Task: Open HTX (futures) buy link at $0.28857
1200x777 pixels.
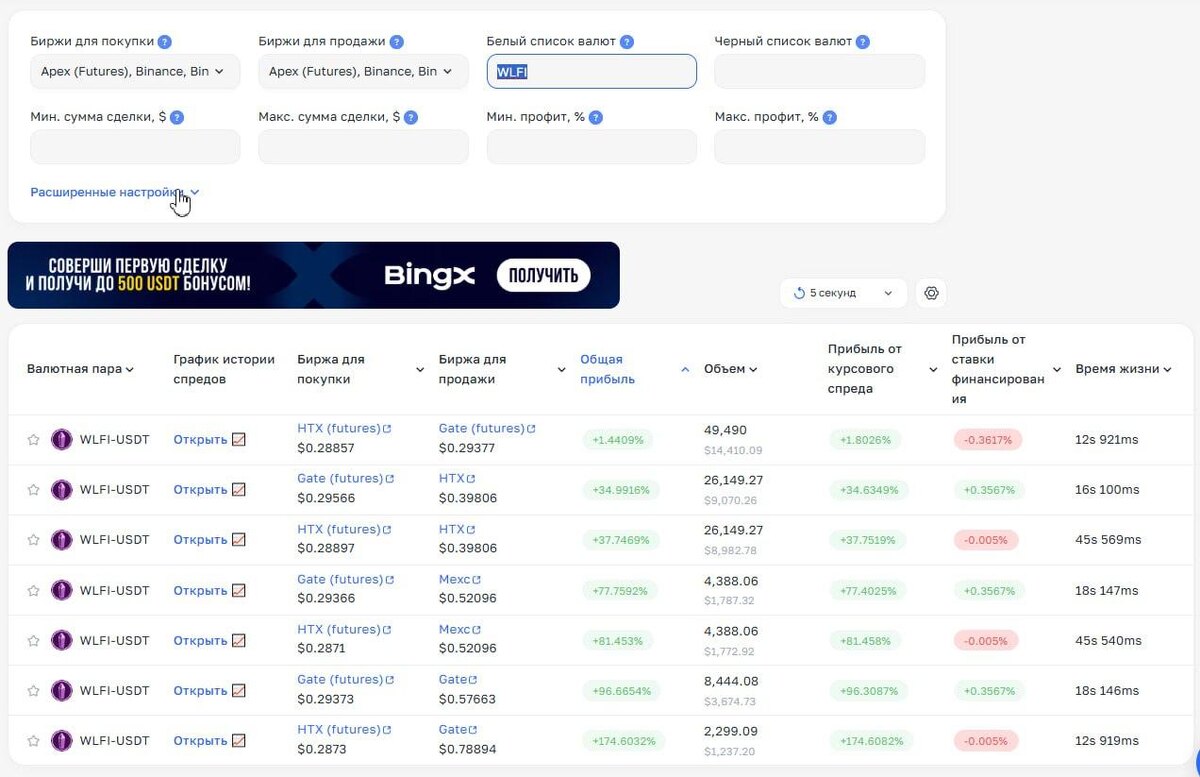Action: 344,429
